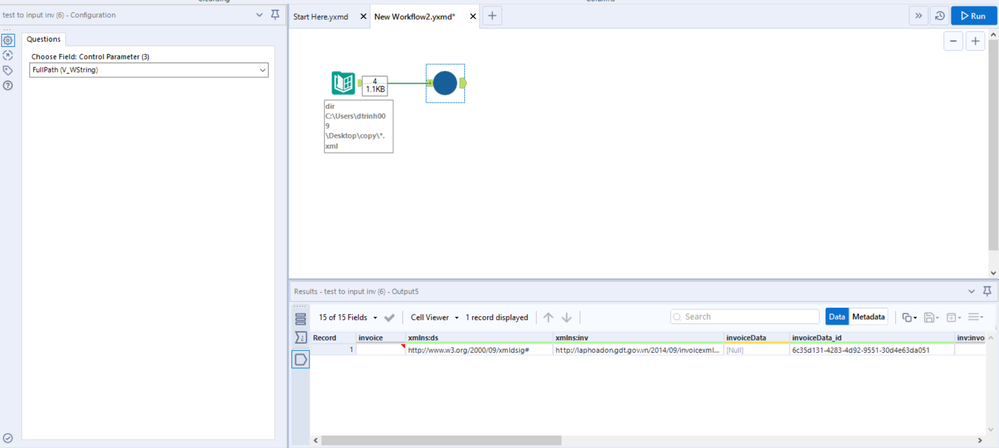The height and width of the screenshot is (448, 999).
Task: Apply field selection with checkmark icon
Action: tap(390, 317)
